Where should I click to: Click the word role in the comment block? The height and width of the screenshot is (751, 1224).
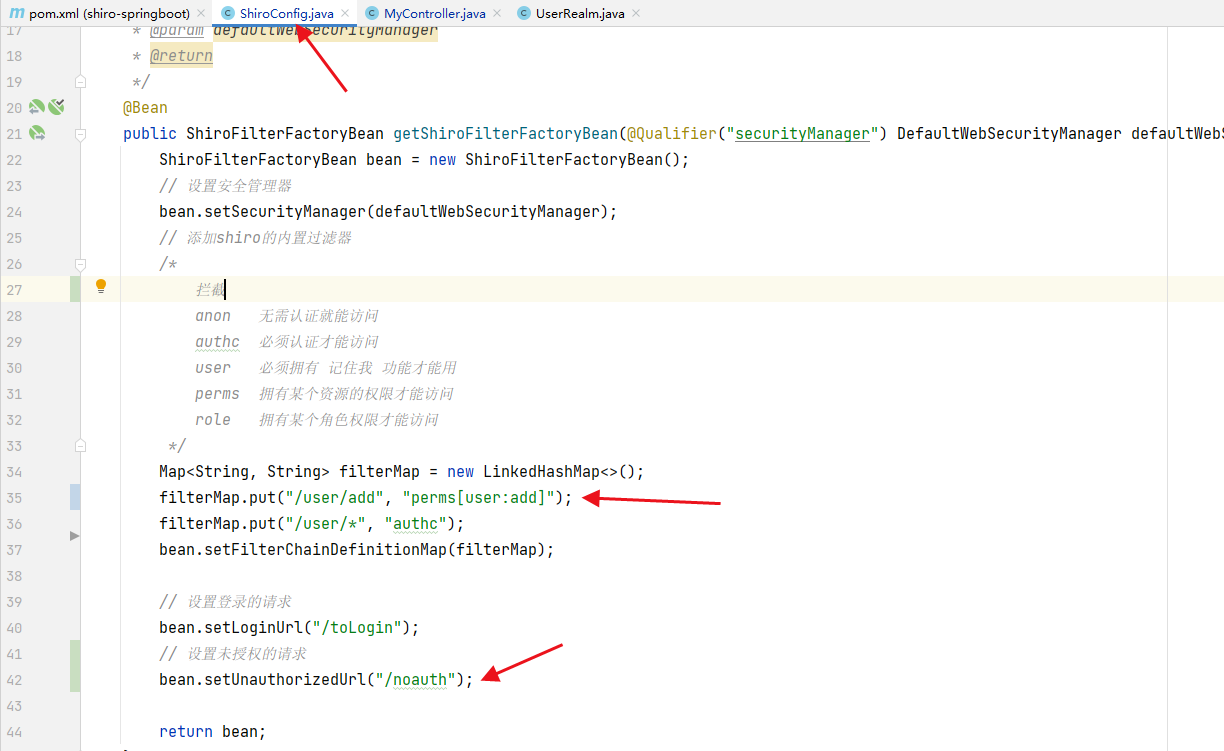click(213, 420)
